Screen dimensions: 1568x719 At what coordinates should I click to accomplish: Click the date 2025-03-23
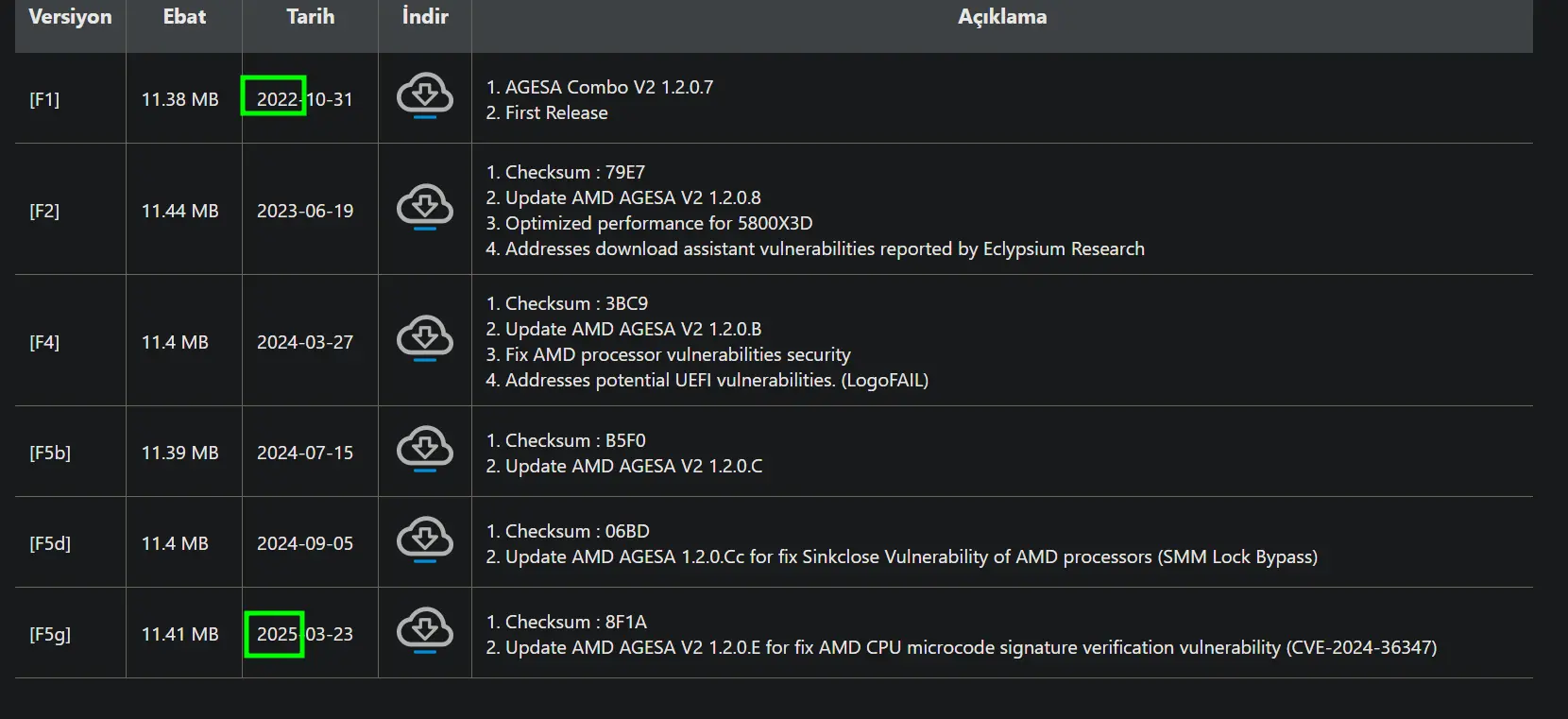305,634
